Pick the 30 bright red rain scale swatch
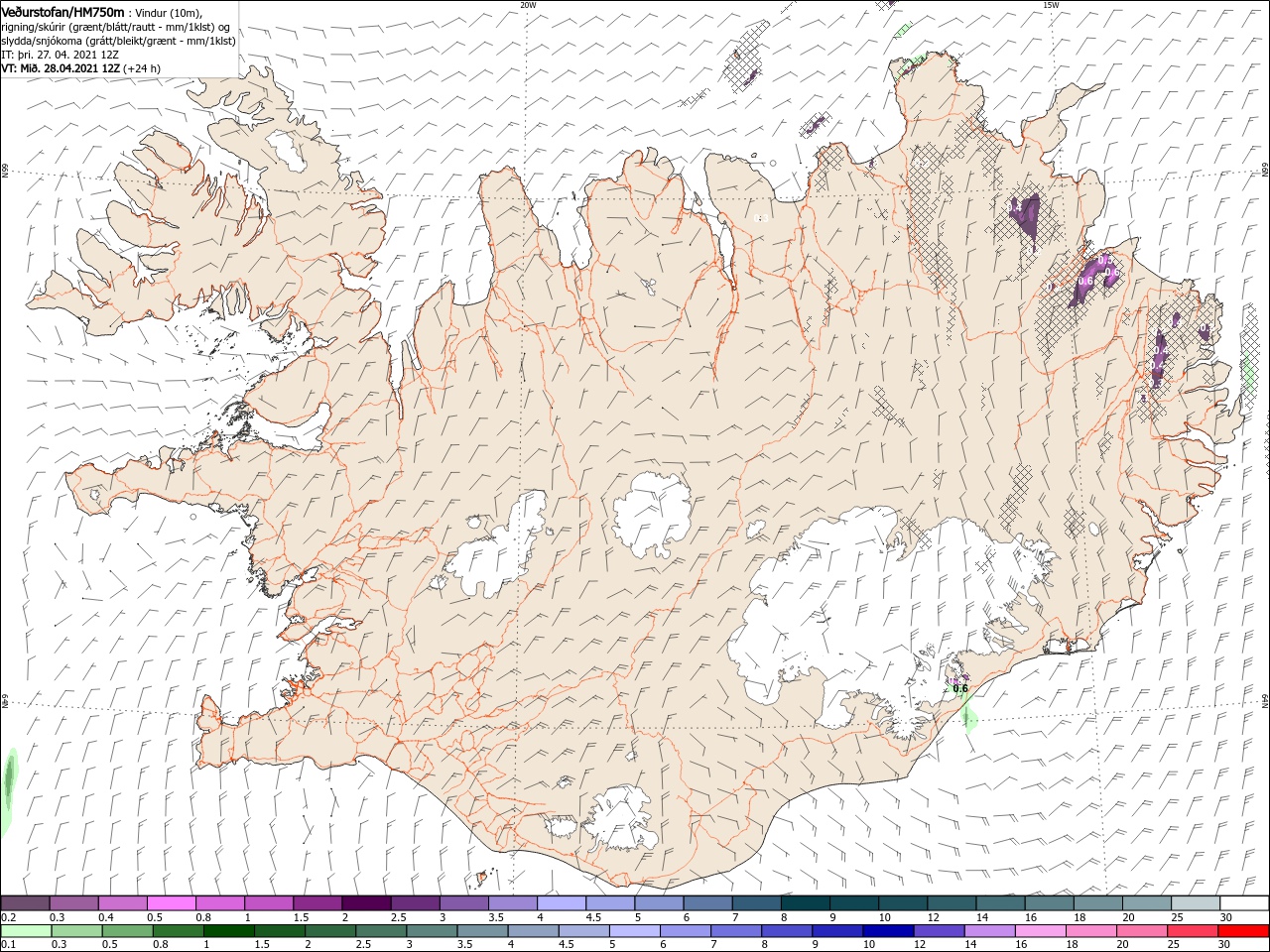Screen dimensions: 1270x952 (1242, 931)
